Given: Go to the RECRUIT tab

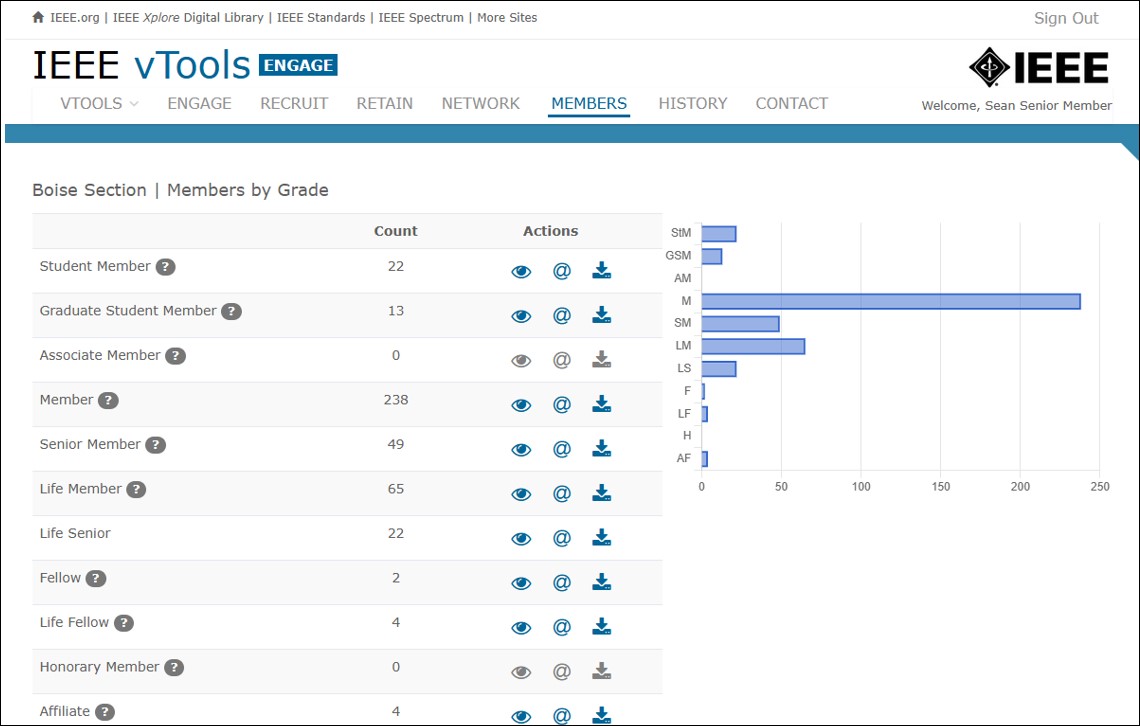Looking at the screenshot, I should click(294, 103).
